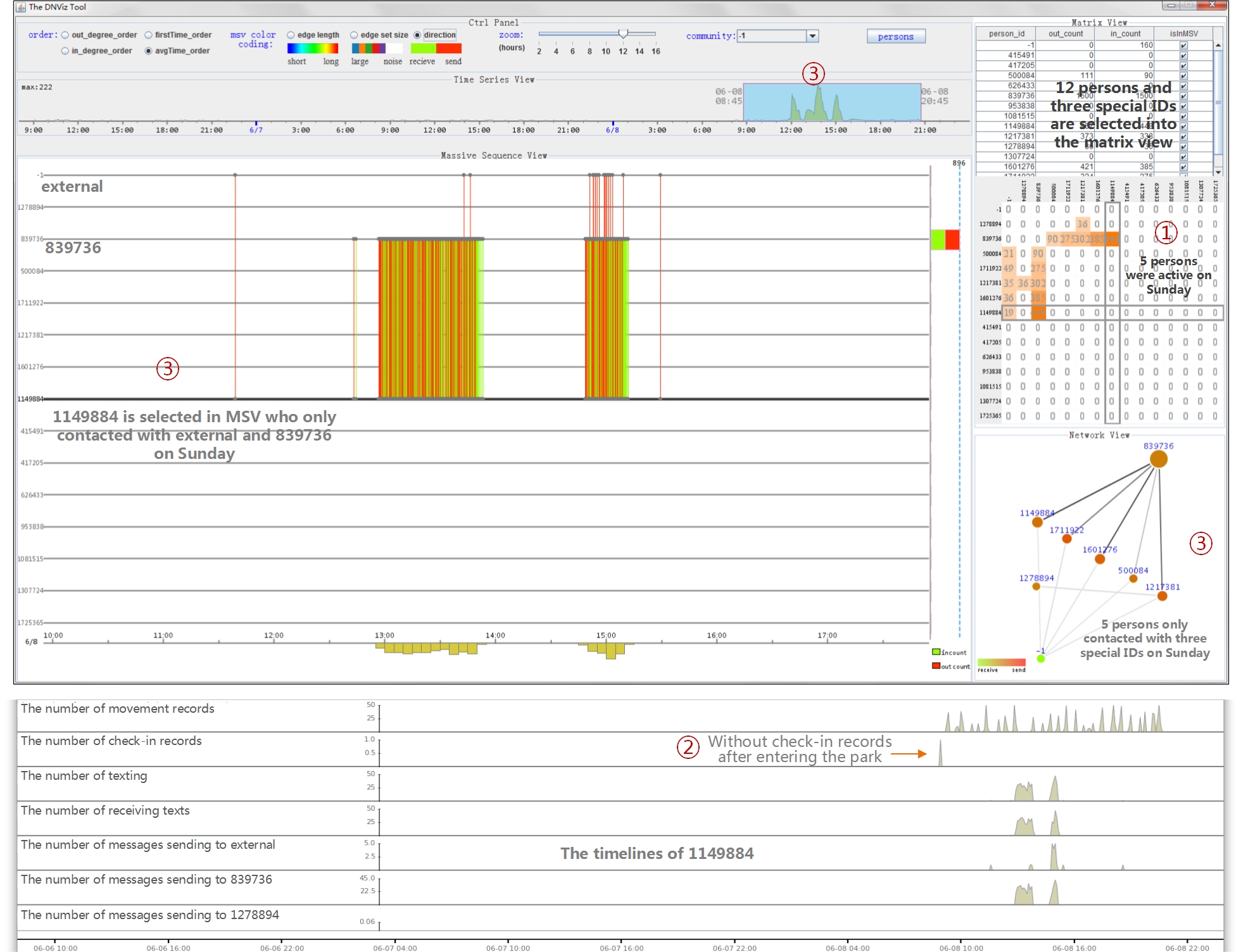Uncheck isInMSV for person 1307724

[1183, 157]
